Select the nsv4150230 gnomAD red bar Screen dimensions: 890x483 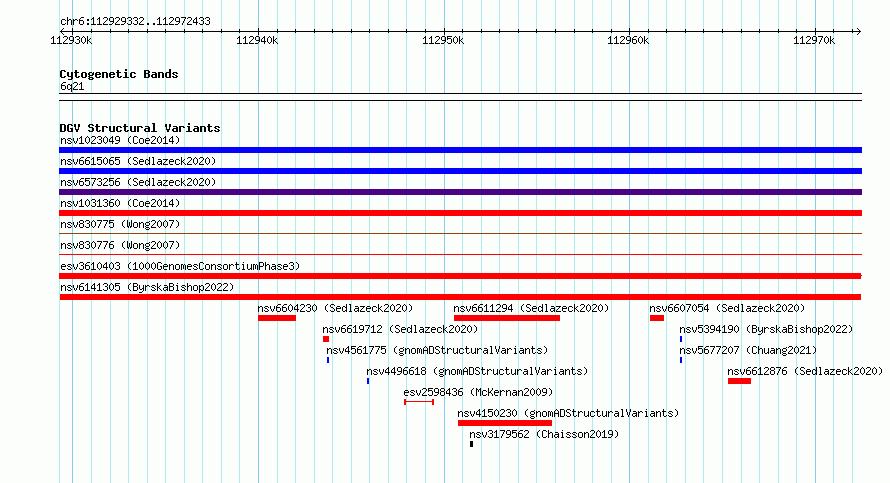tap(505, 423)
